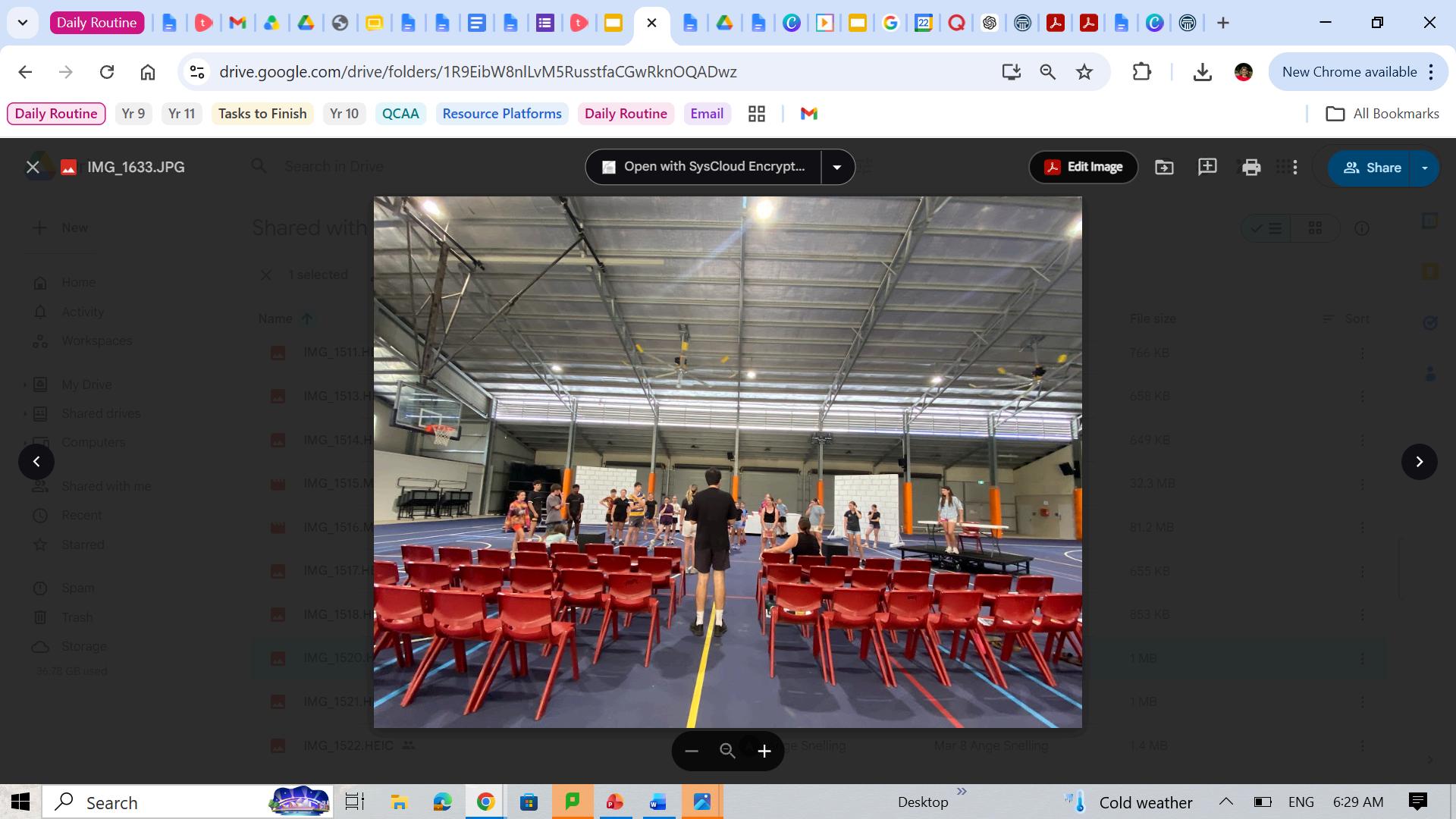Screen dimensions: 1456x819
Task: Show the next image with right arrow
Action: tap(1419, 462)
